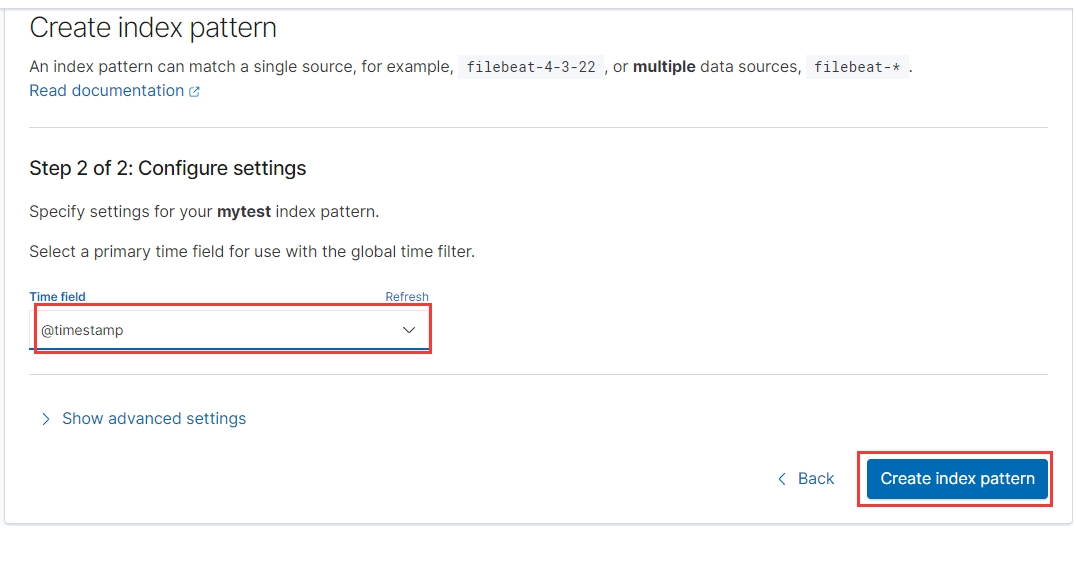Click the filebeat-* code example
The height and width of the screenshot is (567, 1076).
coord(857,67)
